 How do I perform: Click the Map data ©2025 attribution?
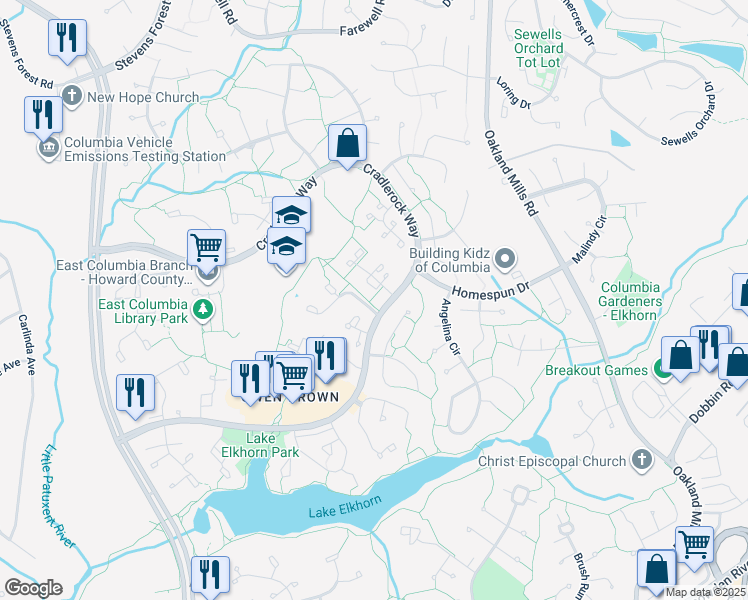pyautogui.click(x=705, y=593)
